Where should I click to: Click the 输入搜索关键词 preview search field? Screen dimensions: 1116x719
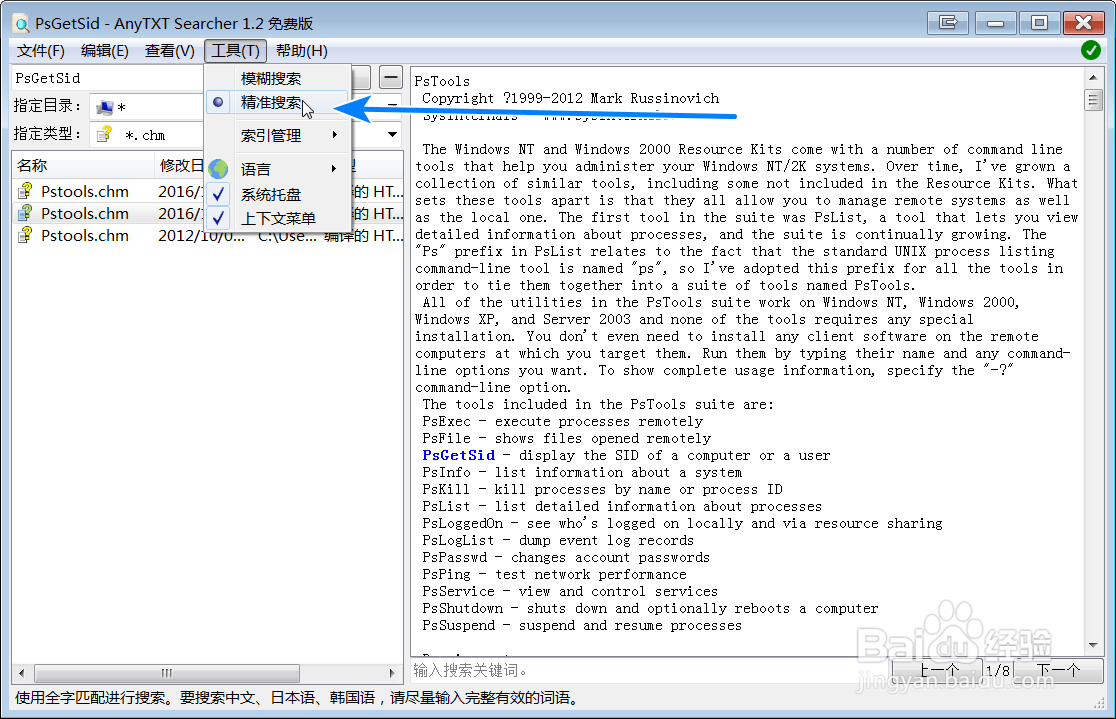point(651,671)
